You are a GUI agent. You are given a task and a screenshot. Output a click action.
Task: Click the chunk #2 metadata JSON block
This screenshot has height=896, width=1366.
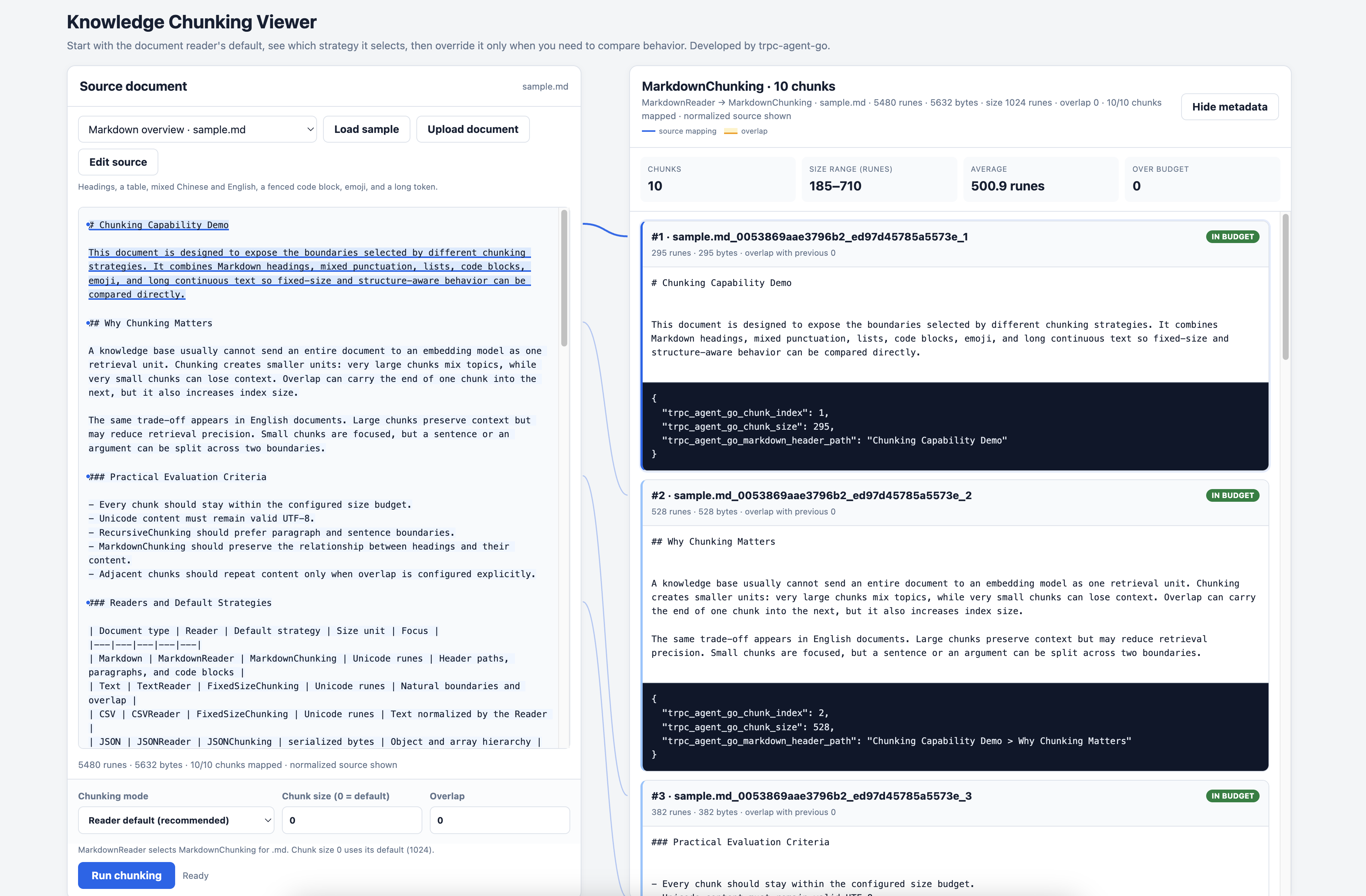click(x=955, y=727)
